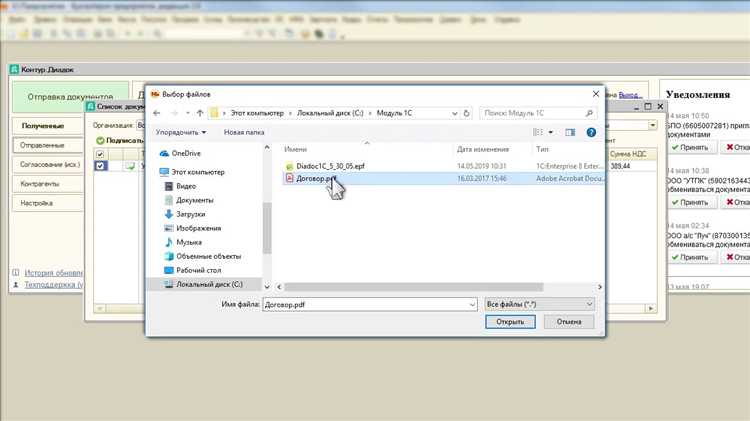Click the forward navigation arrow

174,113
